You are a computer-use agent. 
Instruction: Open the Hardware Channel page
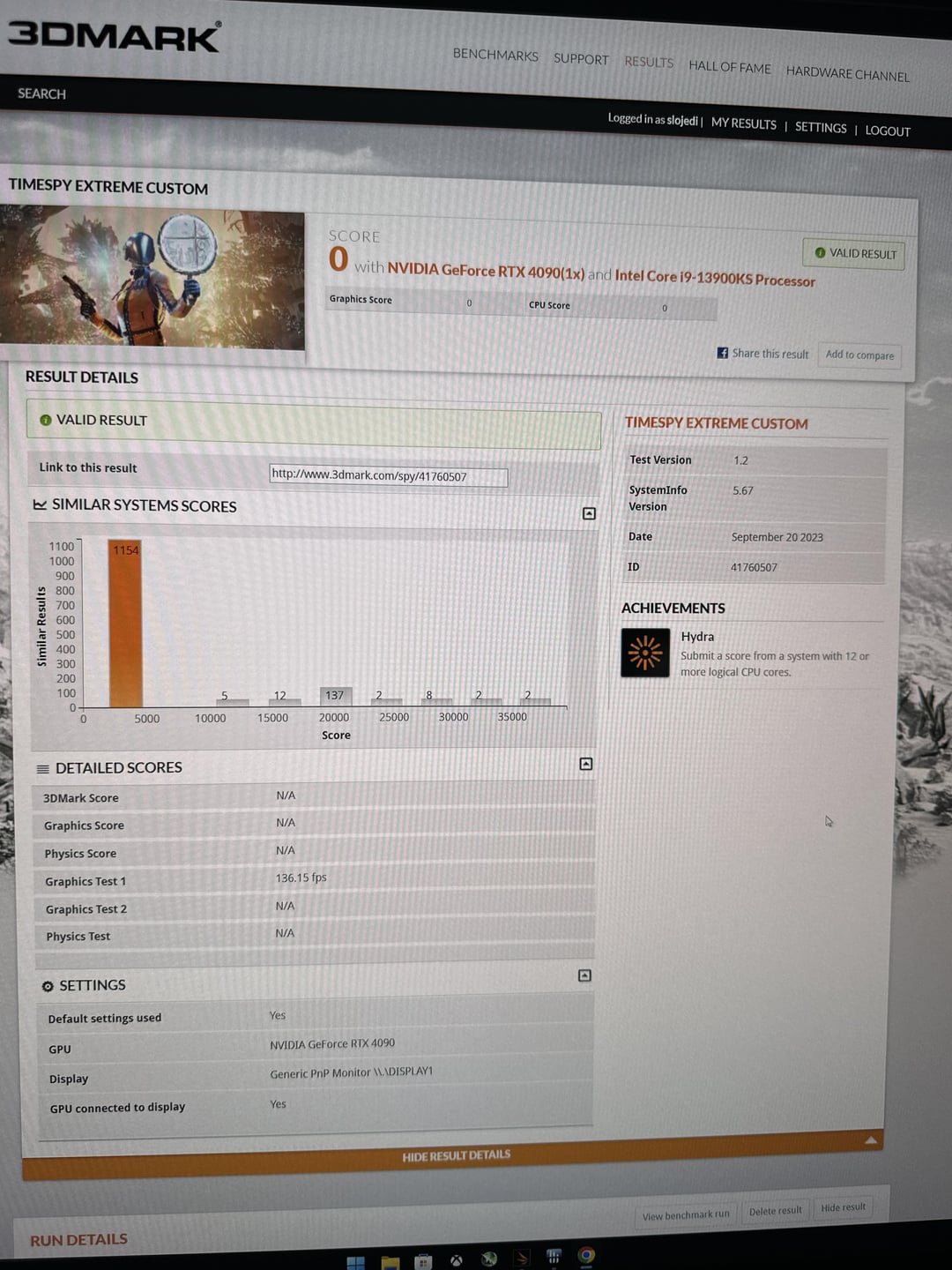point(848,73)
